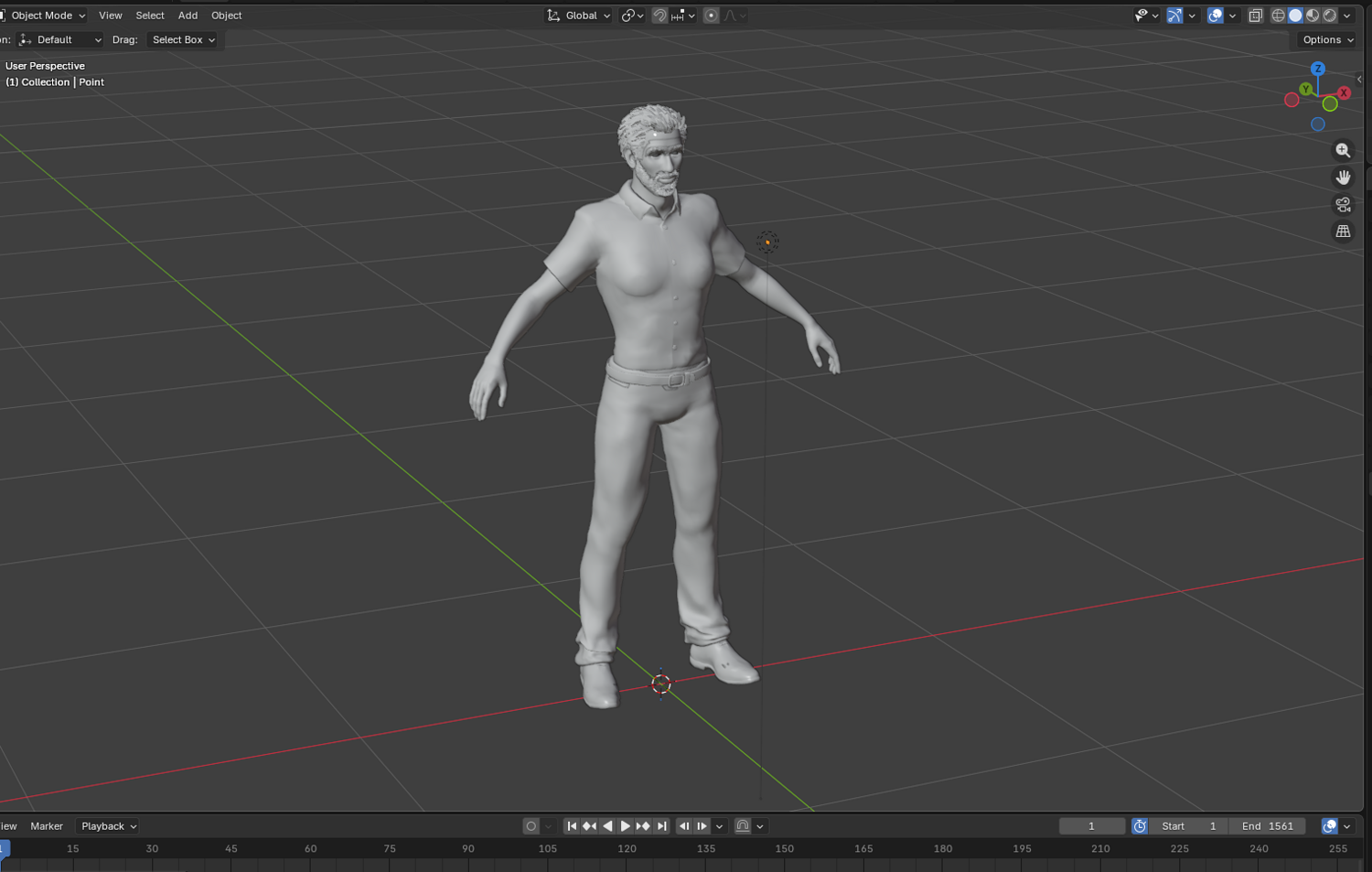Image resolution: width=1372 pixels, height=872 pixels.
Task: Select wireframe viewport shading mode
Action: (1278, 16)
